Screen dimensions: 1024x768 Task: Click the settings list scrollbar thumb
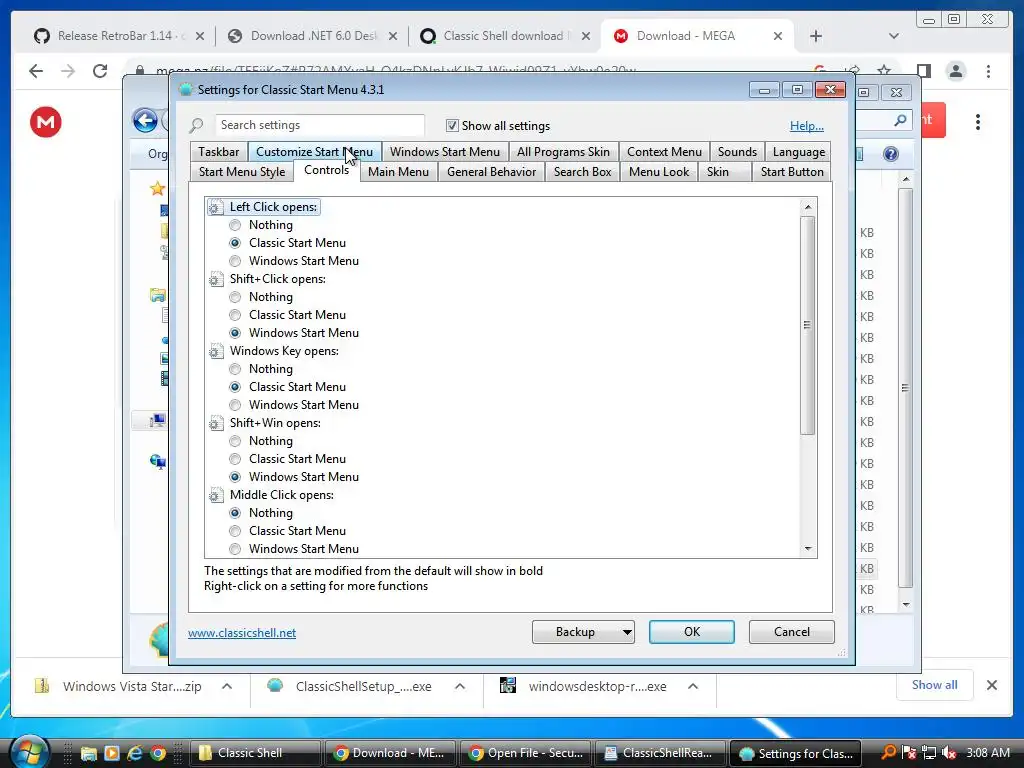coord(808,325)
